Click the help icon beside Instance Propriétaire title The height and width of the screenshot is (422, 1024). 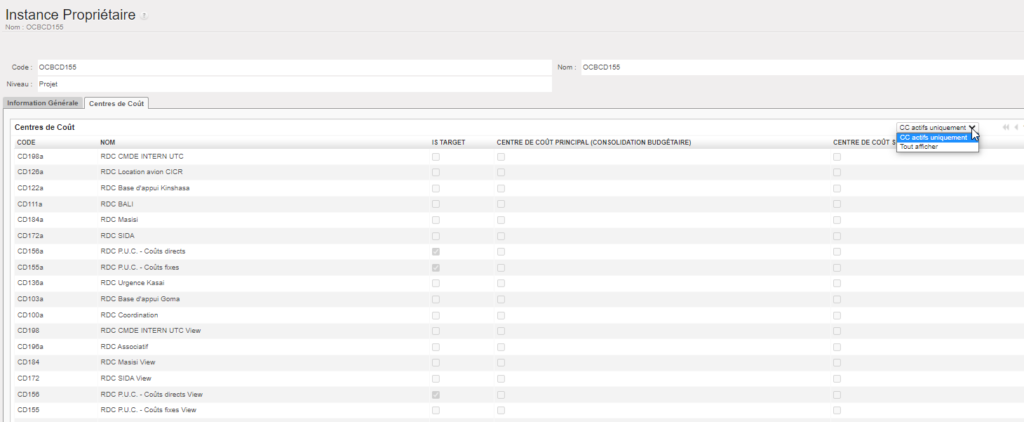coord(144,16)
